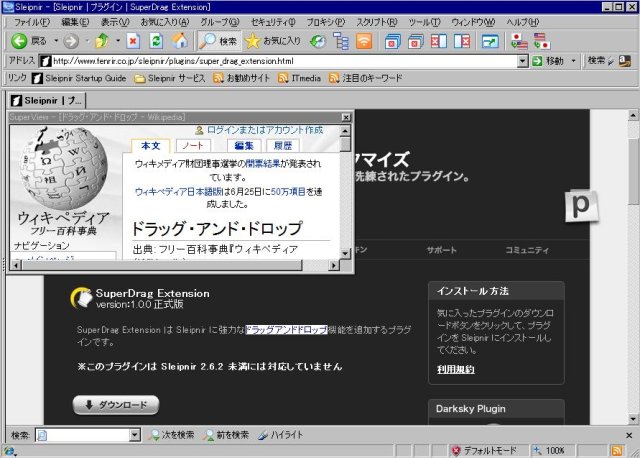Click the サポート navigation item
The image size is (640, 458).
pyautogui.click(x=441, y=250)
